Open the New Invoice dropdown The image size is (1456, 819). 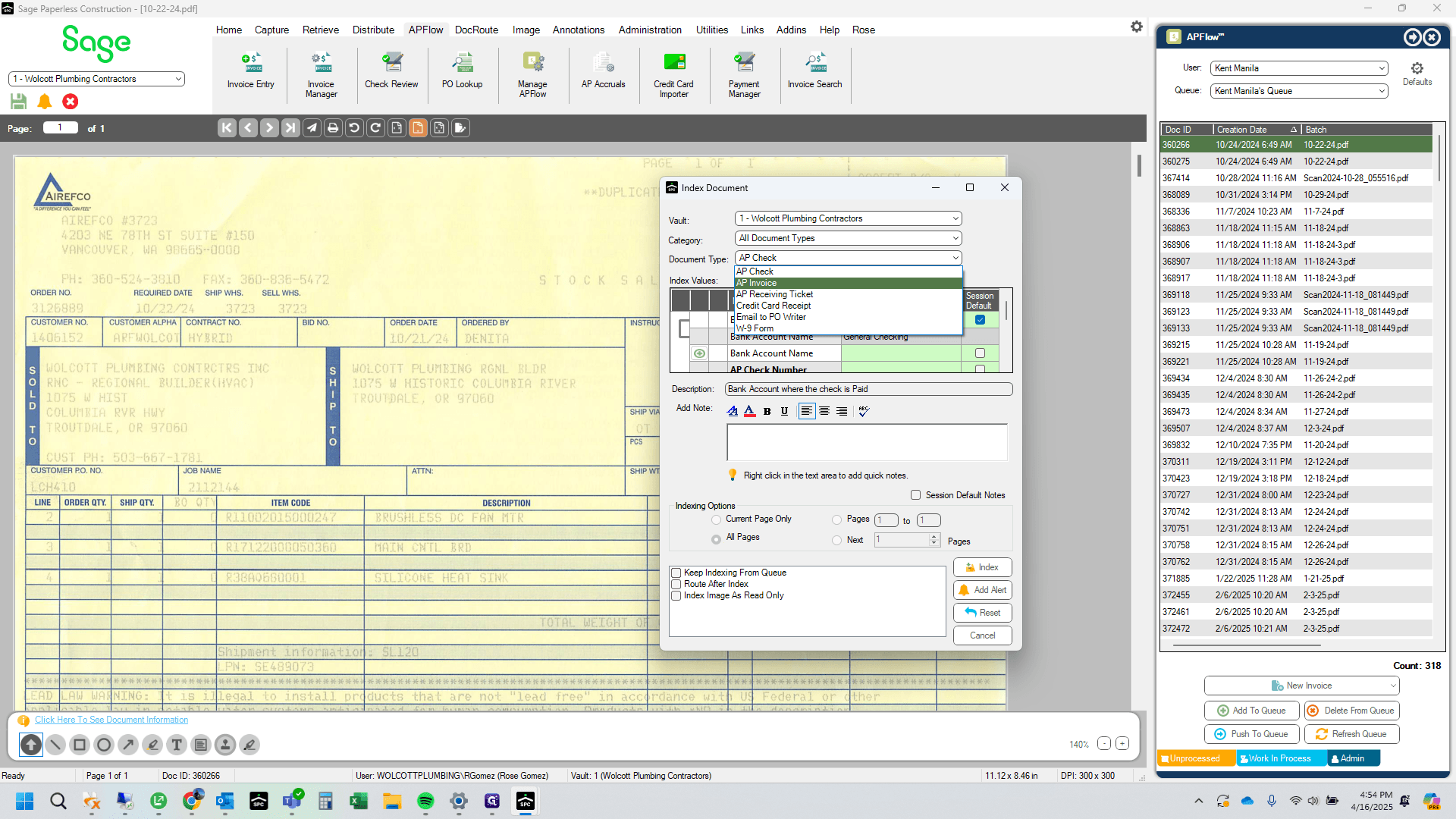point(1301,686)
